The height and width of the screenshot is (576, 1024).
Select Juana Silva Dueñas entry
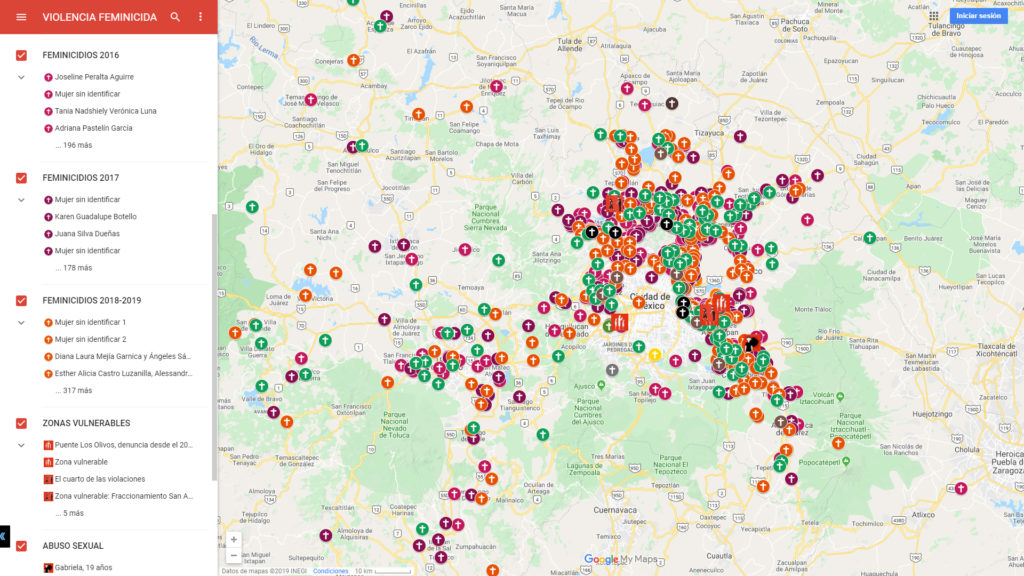(87, 233)
